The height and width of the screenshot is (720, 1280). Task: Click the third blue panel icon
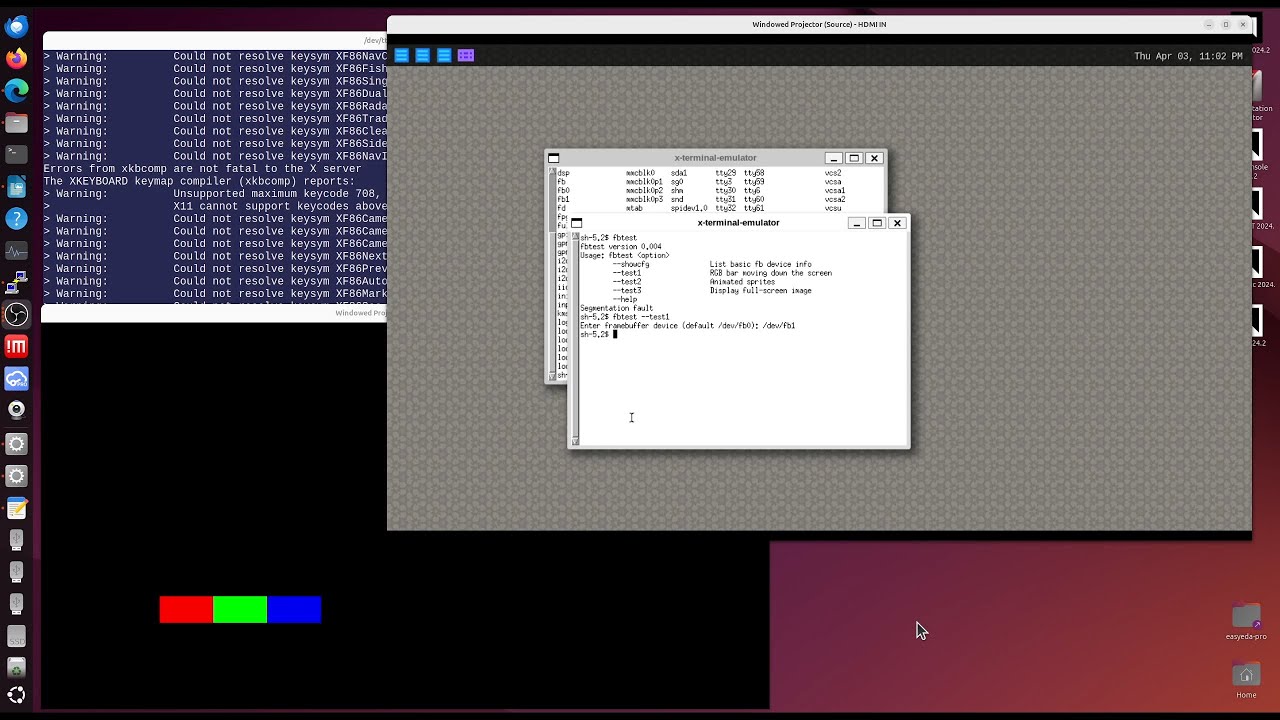coord(444,56)
